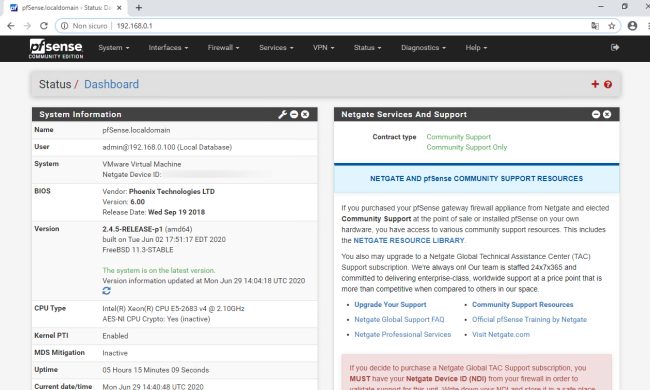The width and height of the screenshot is (650, 390).
Task: Open a new browser tab
Action: pos(139,7)
